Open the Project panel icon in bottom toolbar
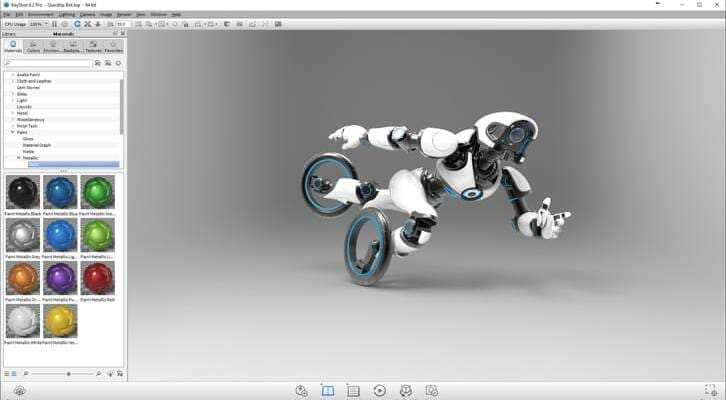The width and height of the screenshot is (726, 400). coord(353,391)
